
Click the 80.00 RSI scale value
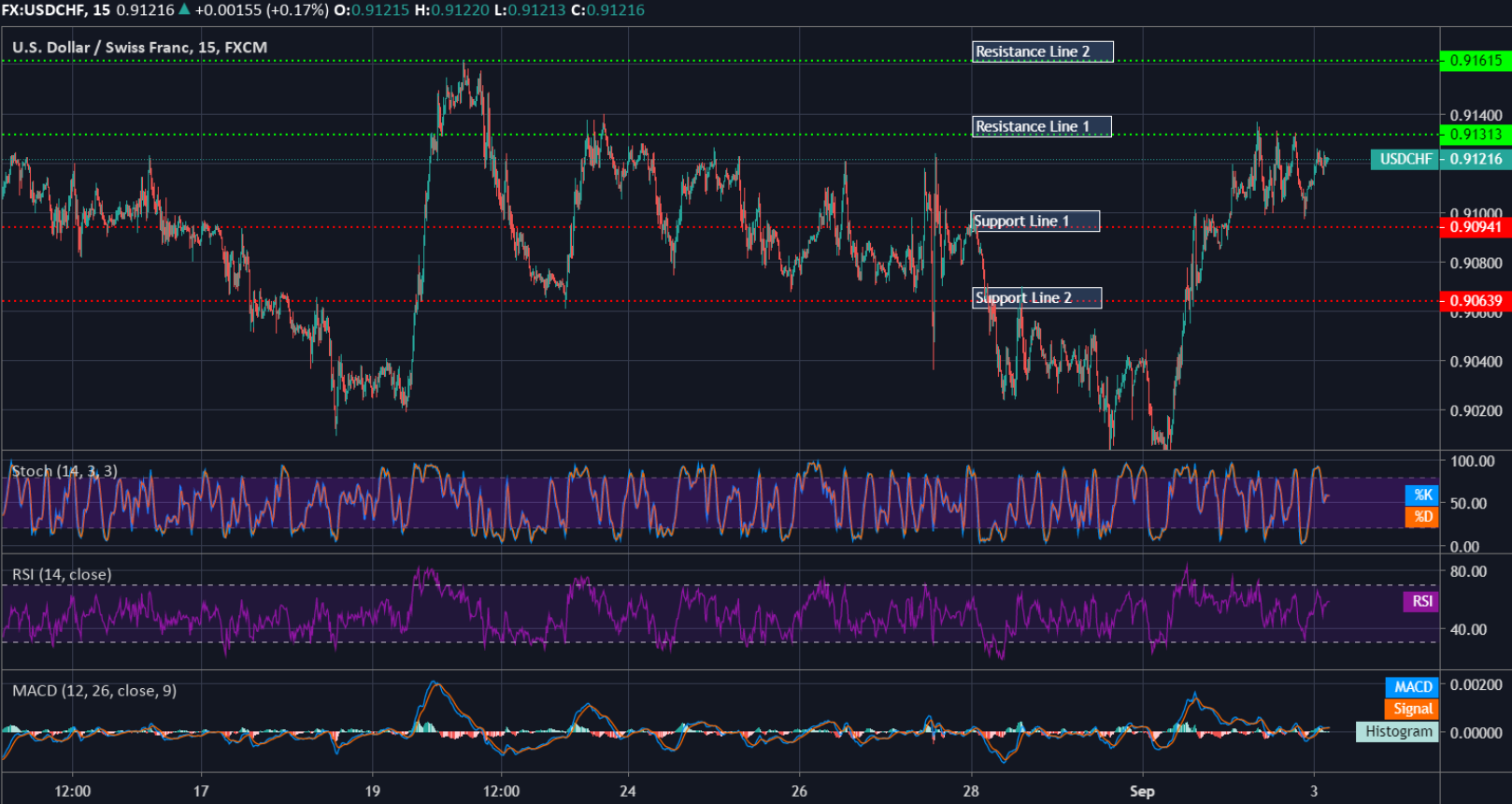(1467, 571)
